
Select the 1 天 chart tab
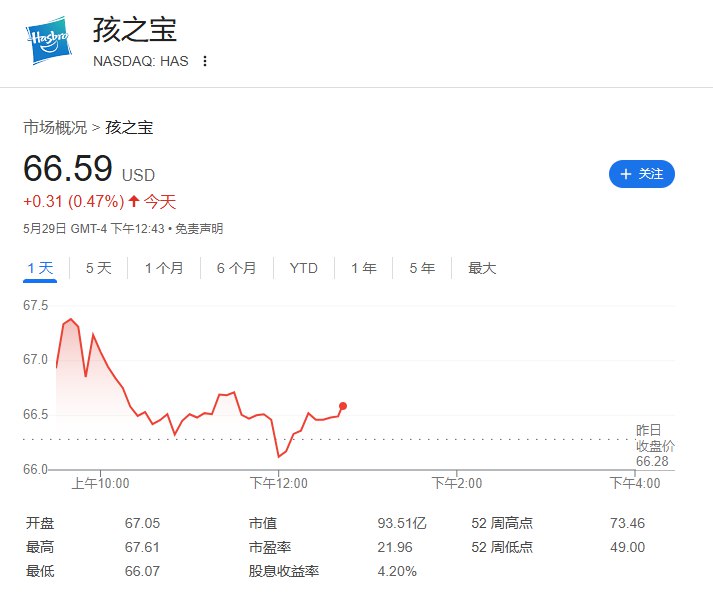(x=40, y=268)
